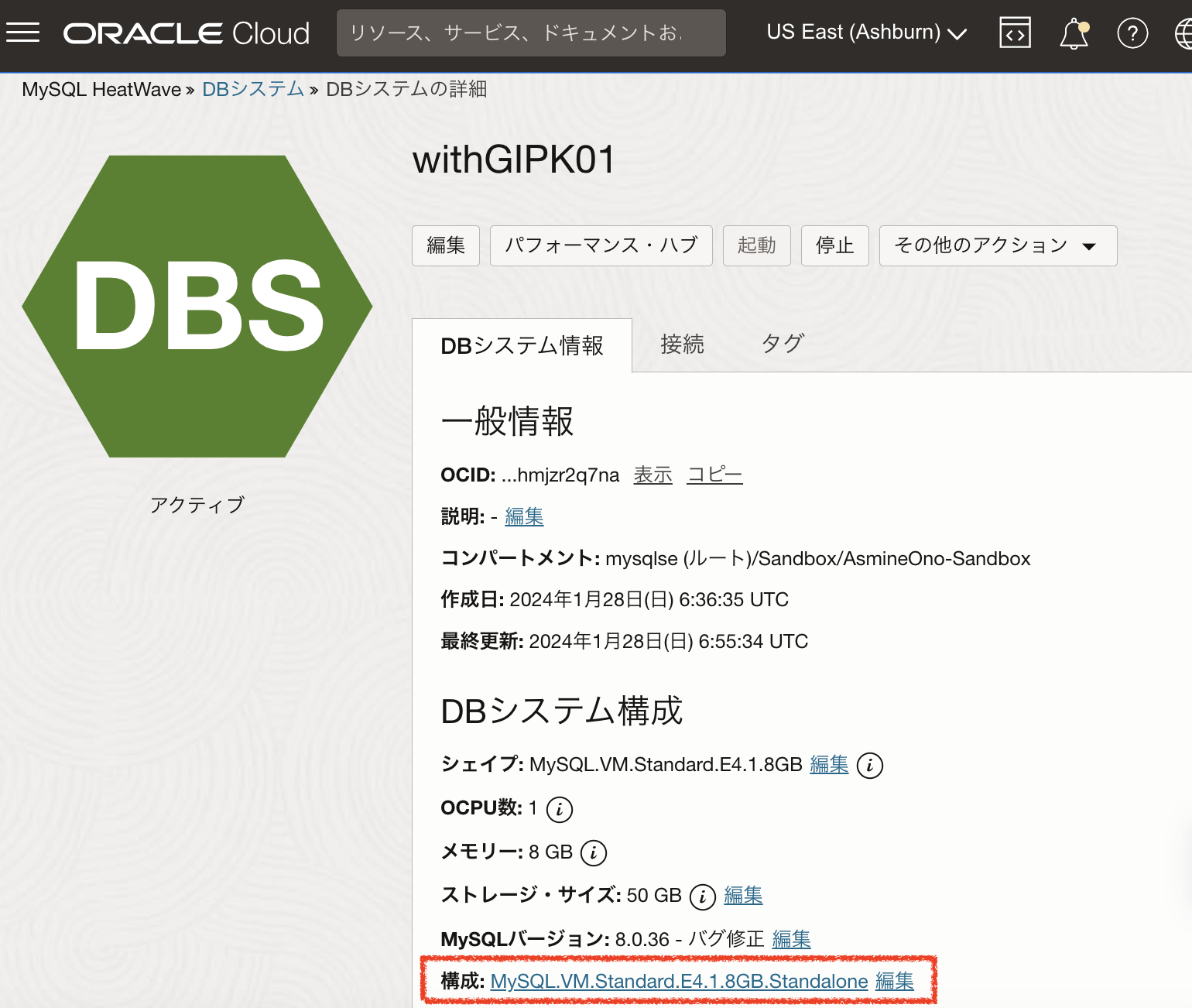The height and width of the screenshot is (1008, 1192).
Task: Click the 一般情報 heading
Action: tap(507, 421)
